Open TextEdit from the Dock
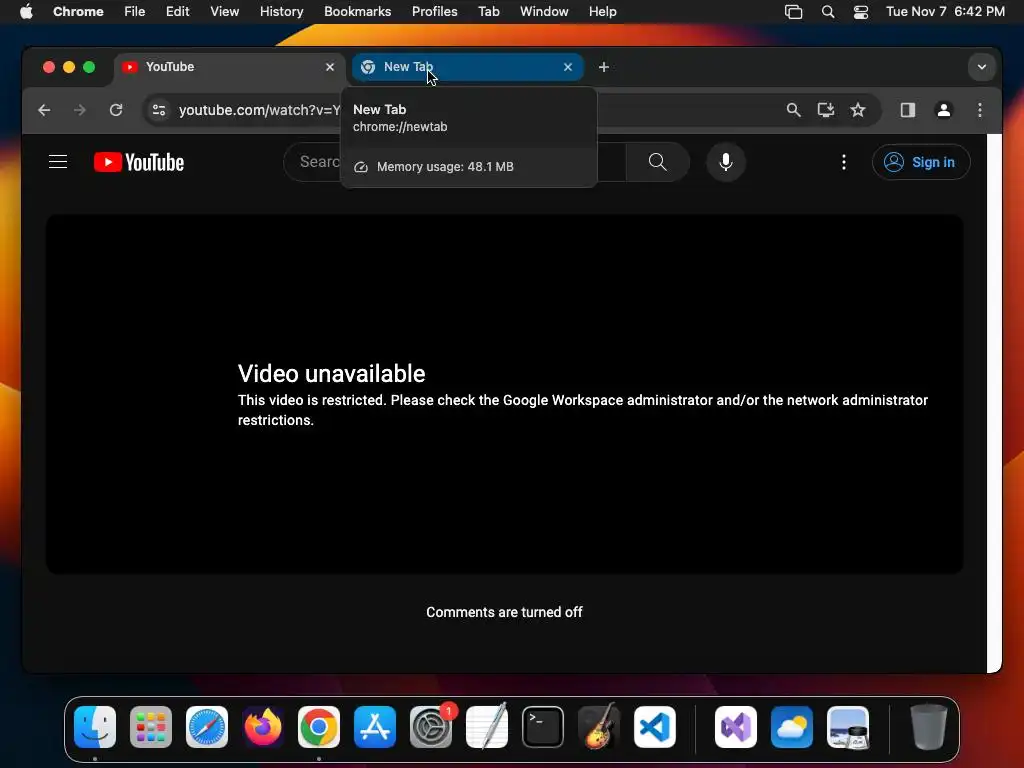The width and height of the screenshot is (1024, 768). [487, 727]
